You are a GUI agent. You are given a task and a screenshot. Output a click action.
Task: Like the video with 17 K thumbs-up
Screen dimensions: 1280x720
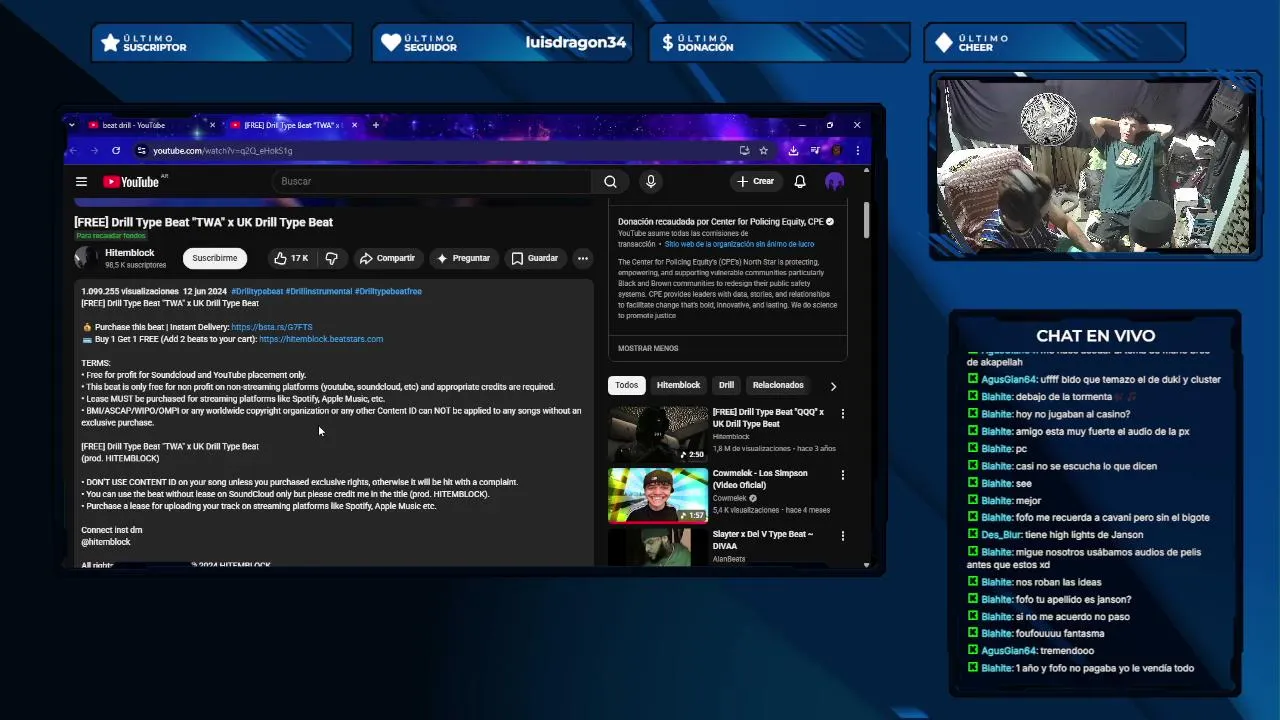coord(291,258)
